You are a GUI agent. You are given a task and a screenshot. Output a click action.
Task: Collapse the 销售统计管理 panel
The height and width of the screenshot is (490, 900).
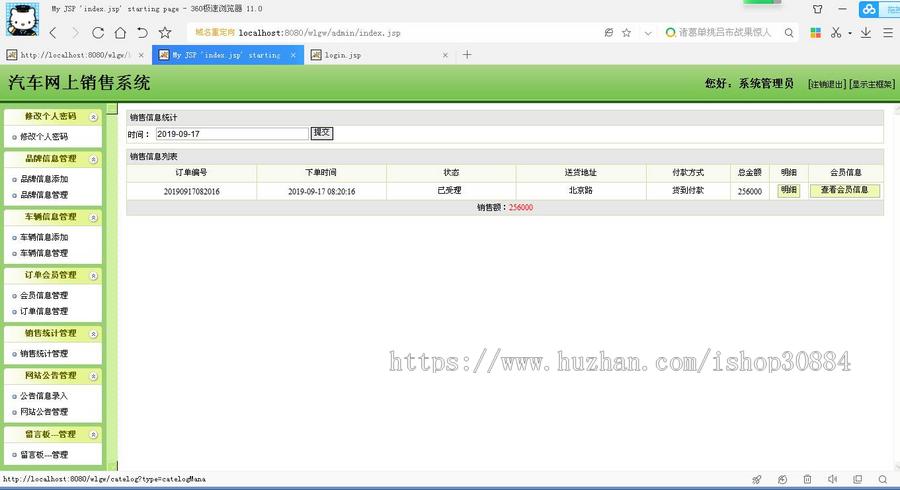tap(93, 334)
